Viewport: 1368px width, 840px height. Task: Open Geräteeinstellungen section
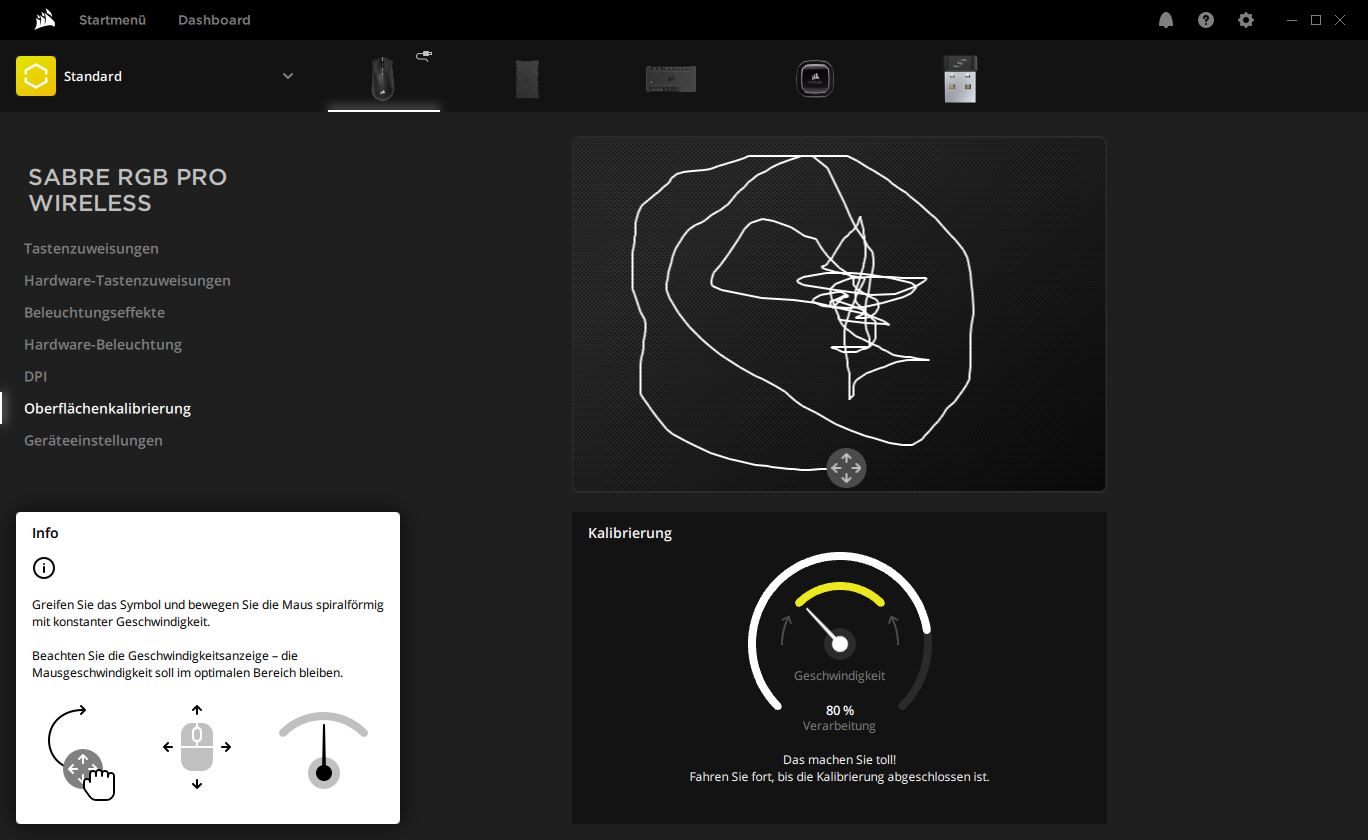(x=93, y=440)
